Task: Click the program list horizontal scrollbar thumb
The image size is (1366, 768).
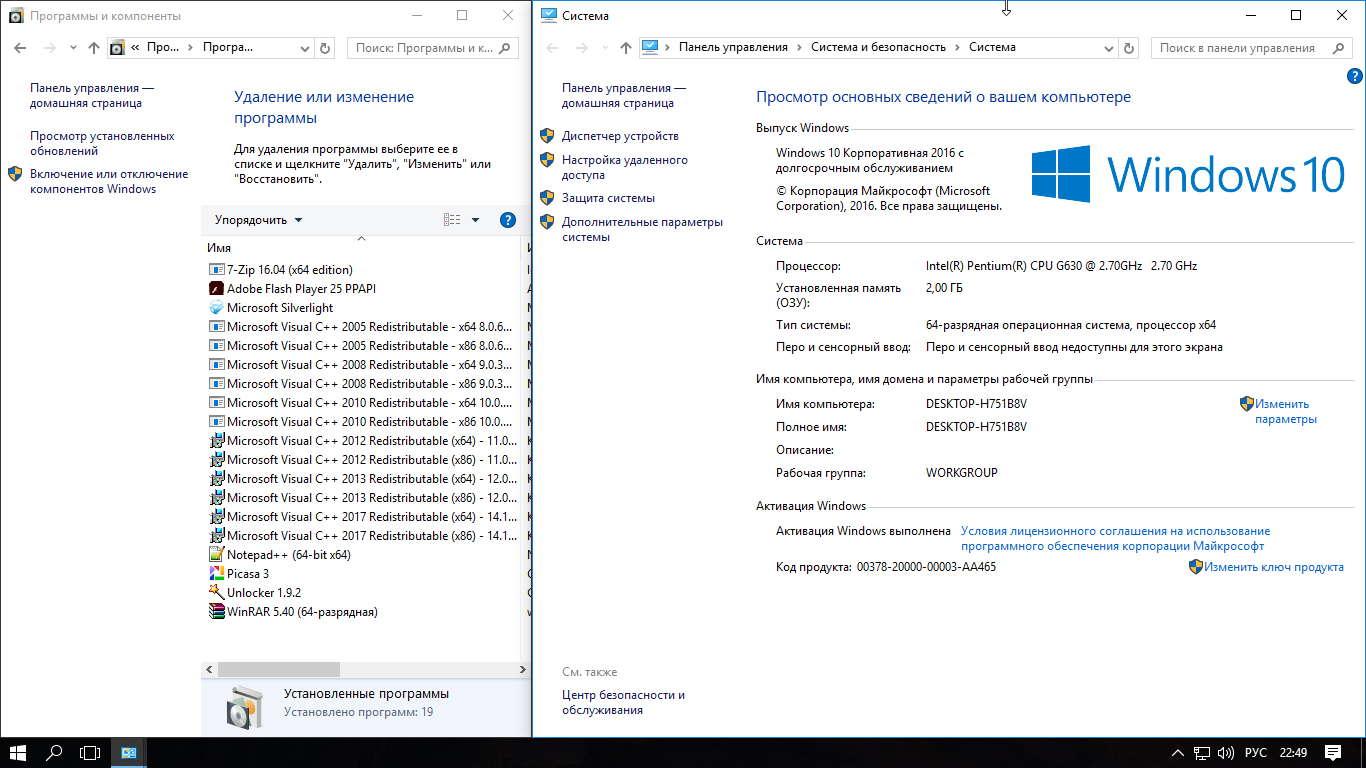Action: coord(279,669)
